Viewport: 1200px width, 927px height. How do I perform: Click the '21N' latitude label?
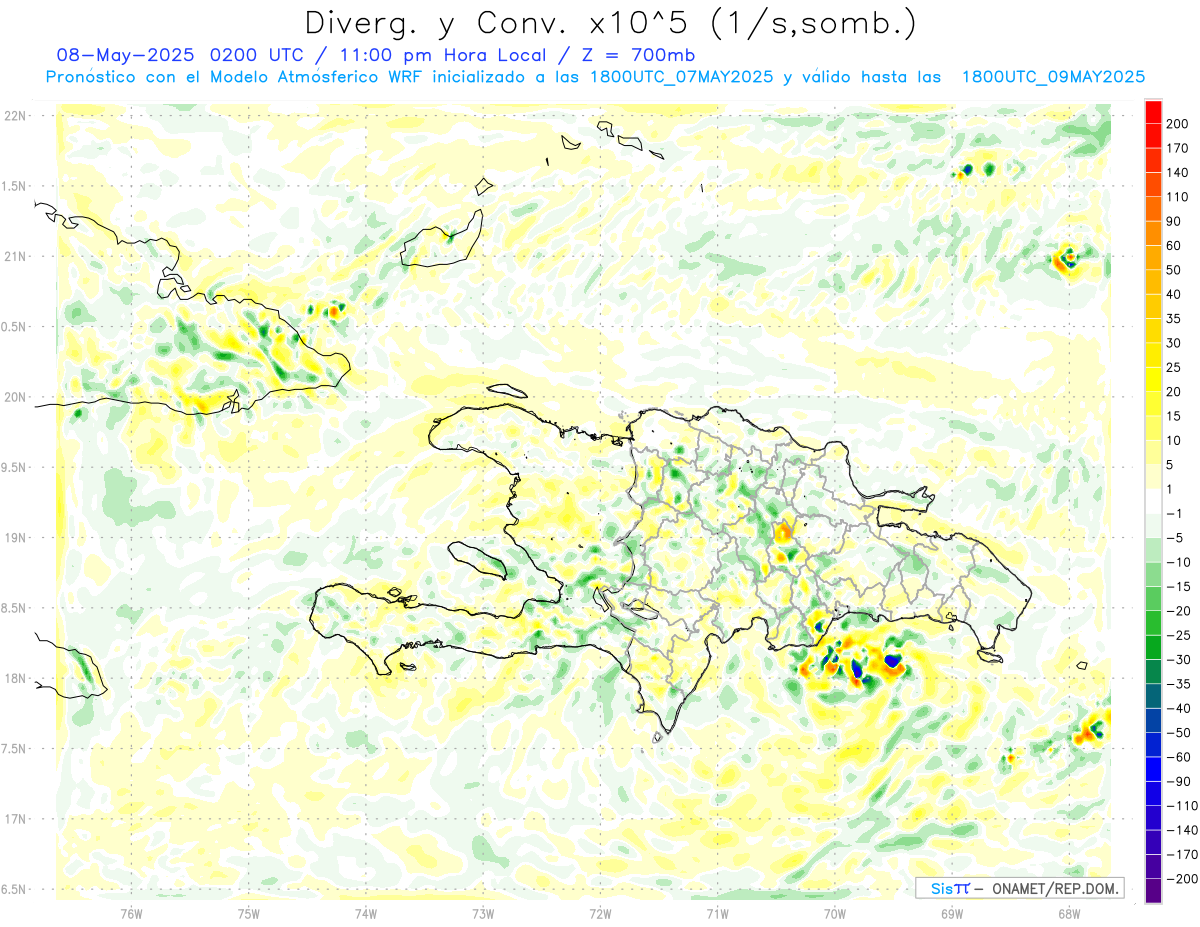[x=15, y=257]
